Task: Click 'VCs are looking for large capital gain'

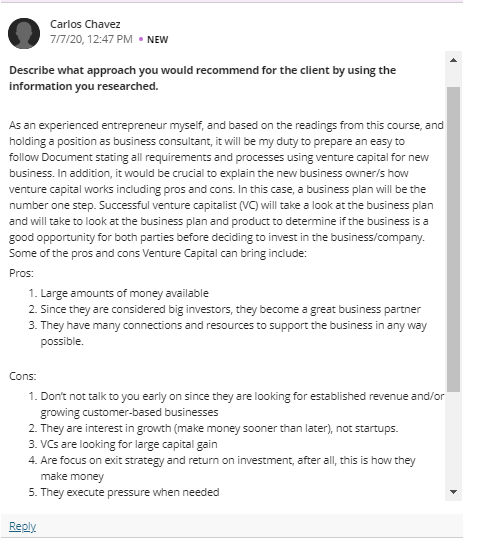Action: pyautogui.click(x=129, y=444)
